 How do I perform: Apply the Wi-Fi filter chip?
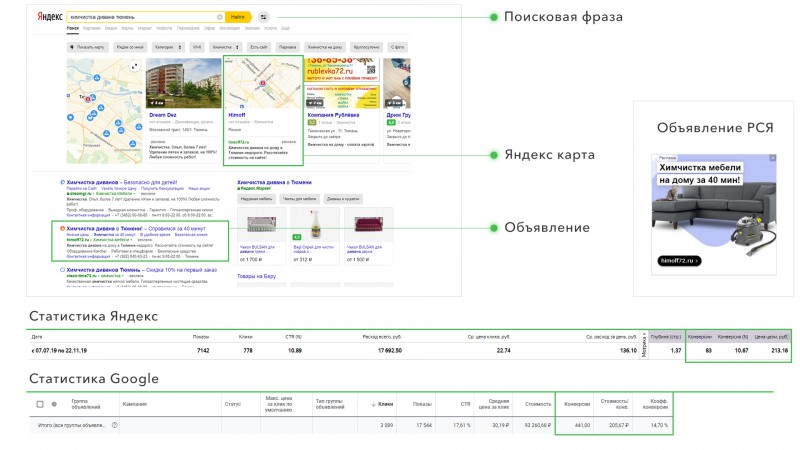[x=197, y=47]
